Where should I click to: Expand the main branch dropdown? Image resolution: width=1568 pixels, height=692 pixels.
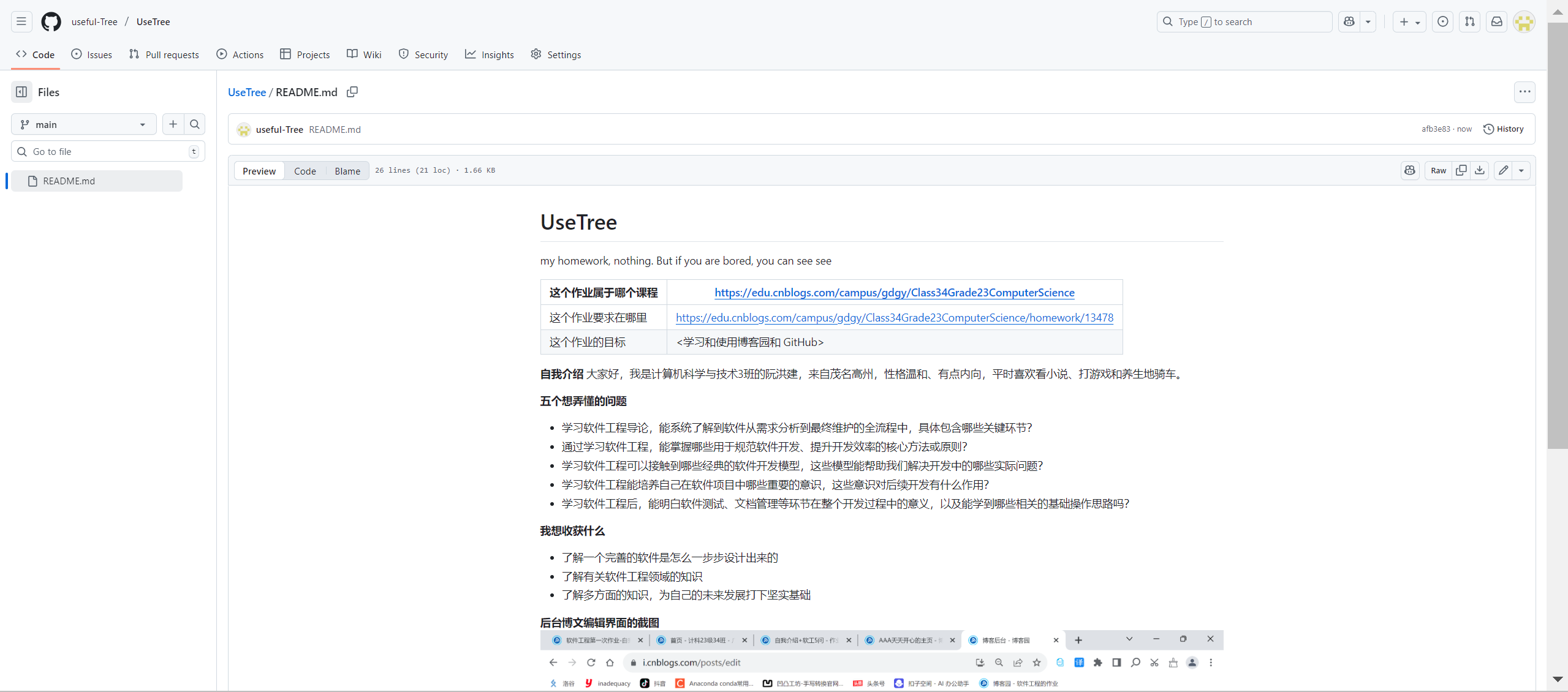[x=83, y=124]
